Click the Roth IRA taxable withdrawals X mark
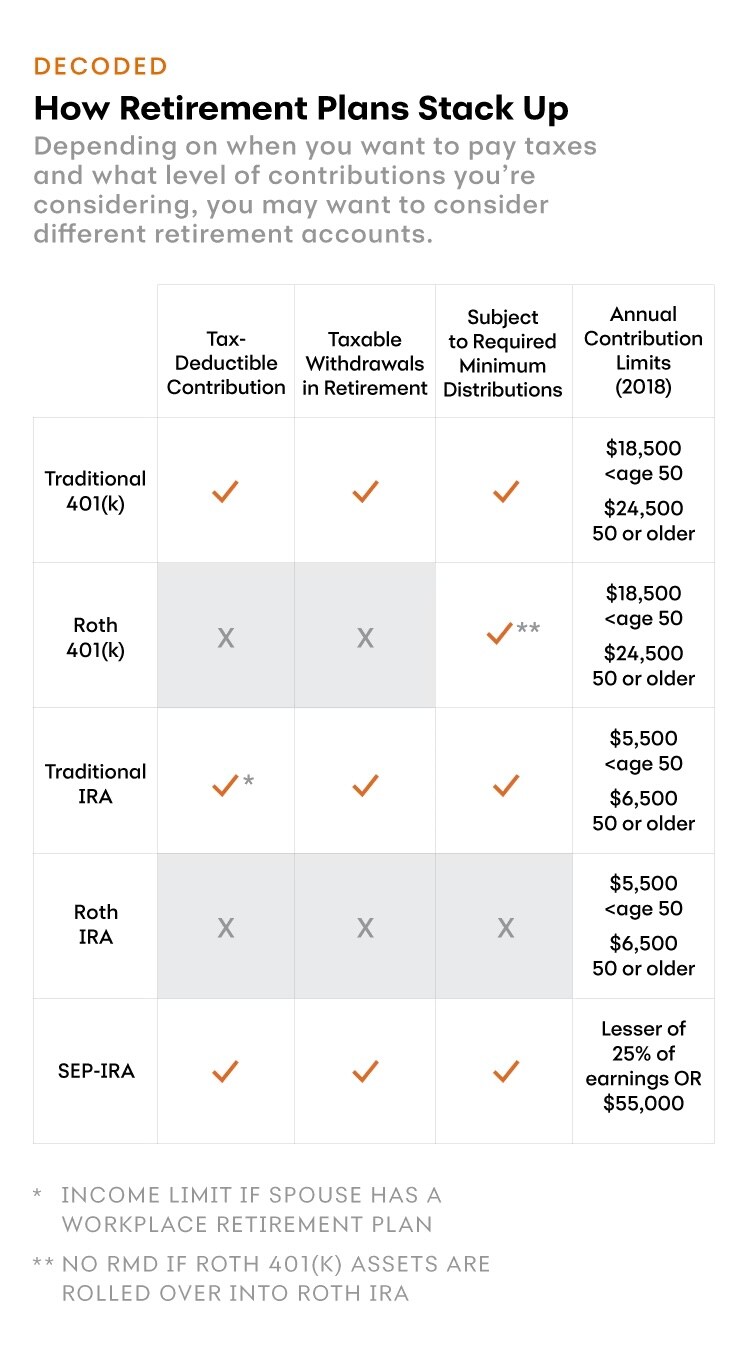Viewport: 750px width, 1358px height. pyautogui.click(x=365, y=927)
